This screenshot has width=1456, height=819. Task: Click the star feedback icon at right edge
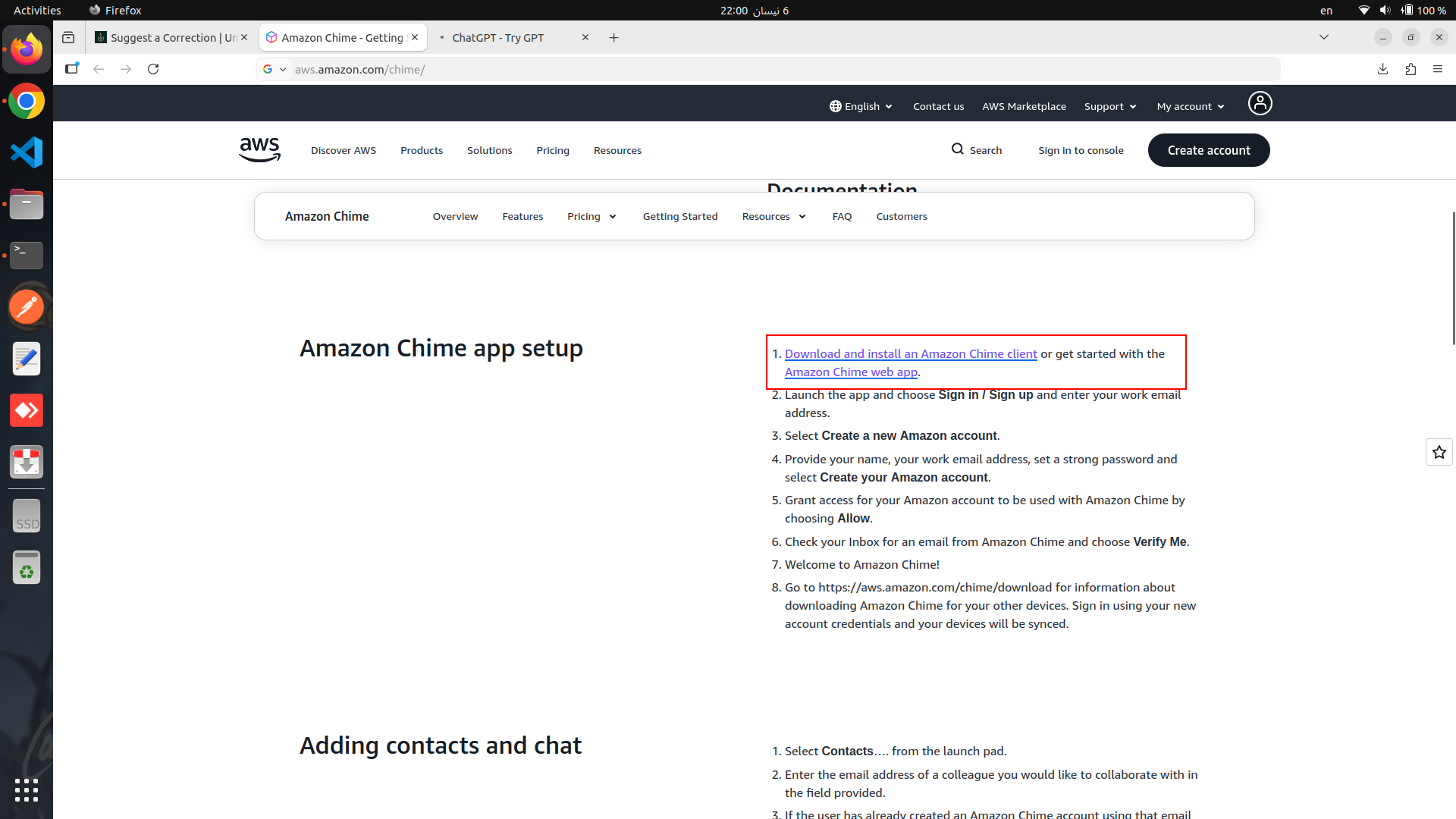click(x=1439, y=453)
